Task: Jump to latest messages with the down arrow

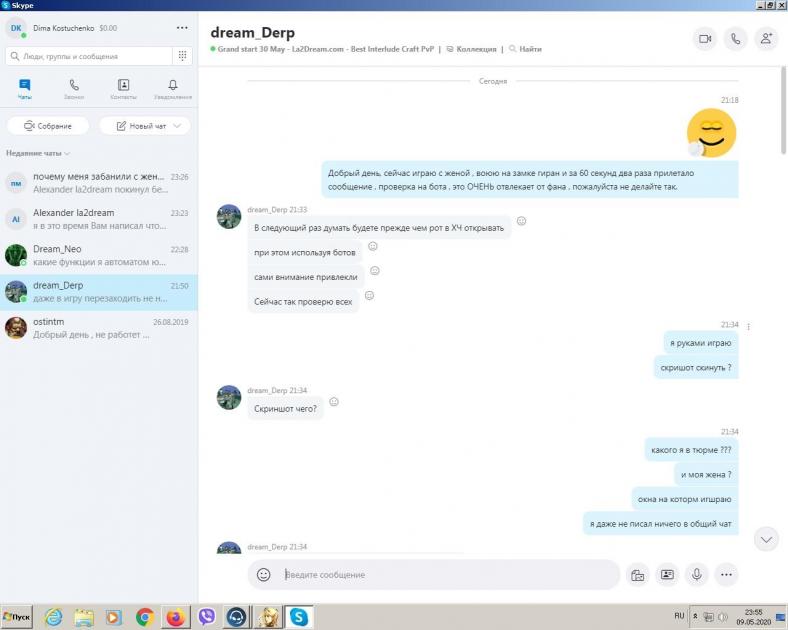Action: (766, 539)
